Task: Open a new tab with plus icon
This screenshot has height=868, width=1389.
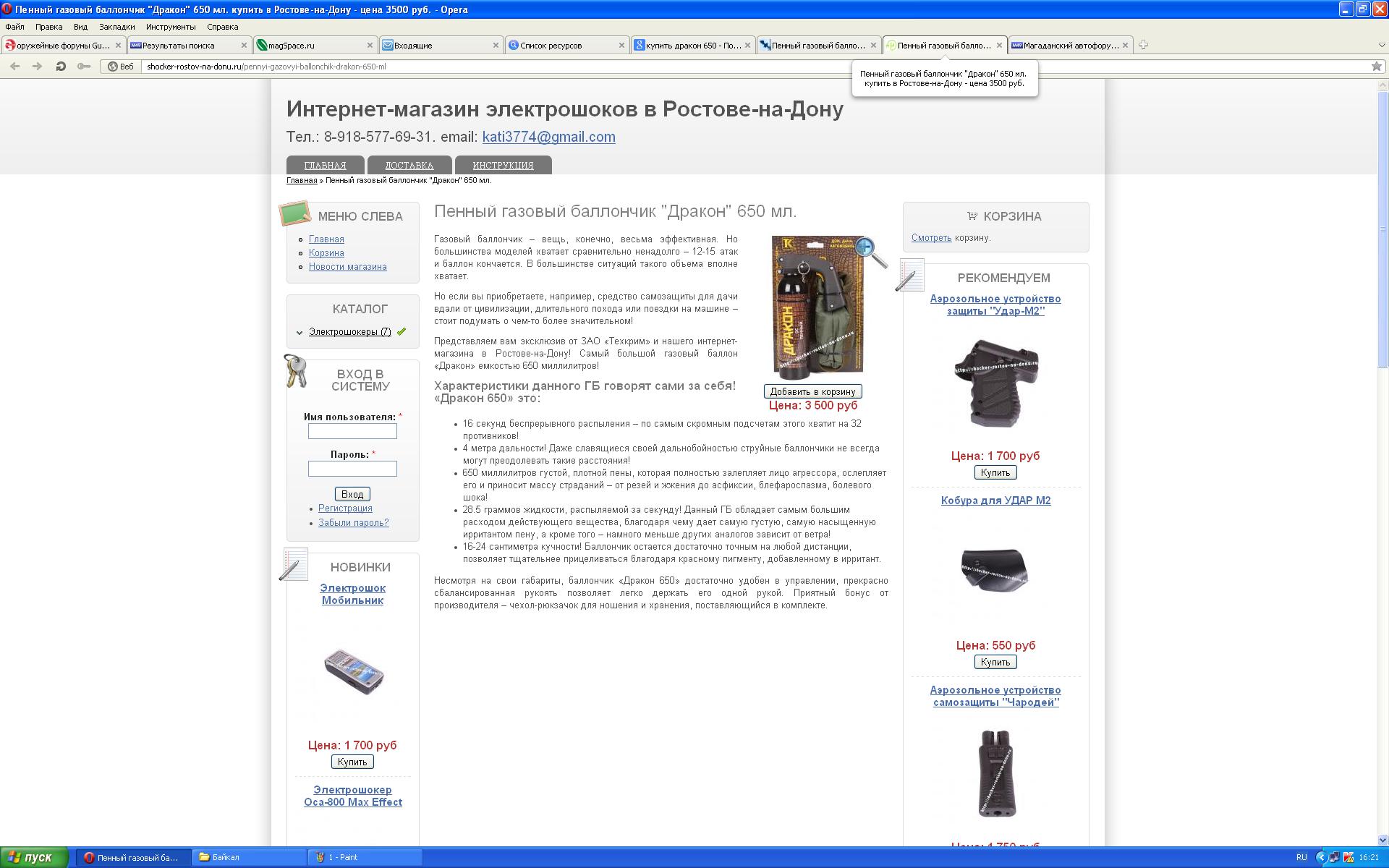Action: (x=1143, y=45)
